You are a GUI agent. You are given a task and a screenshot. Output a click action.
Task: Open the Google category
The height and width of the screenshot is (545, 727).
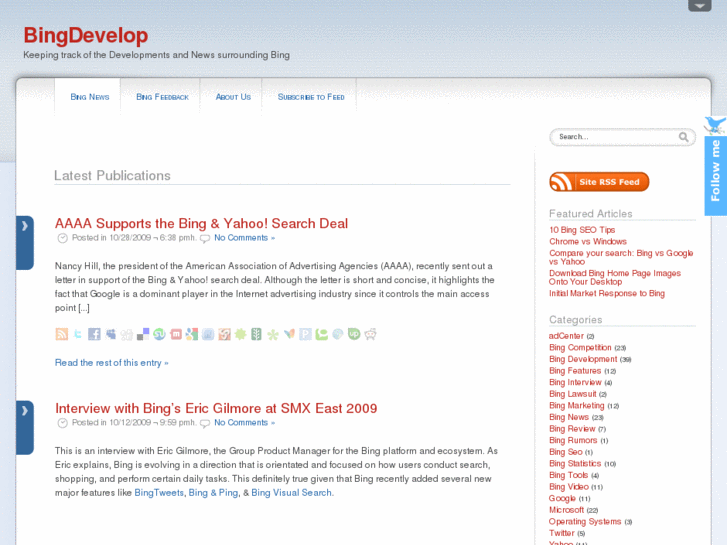(562, 498)
